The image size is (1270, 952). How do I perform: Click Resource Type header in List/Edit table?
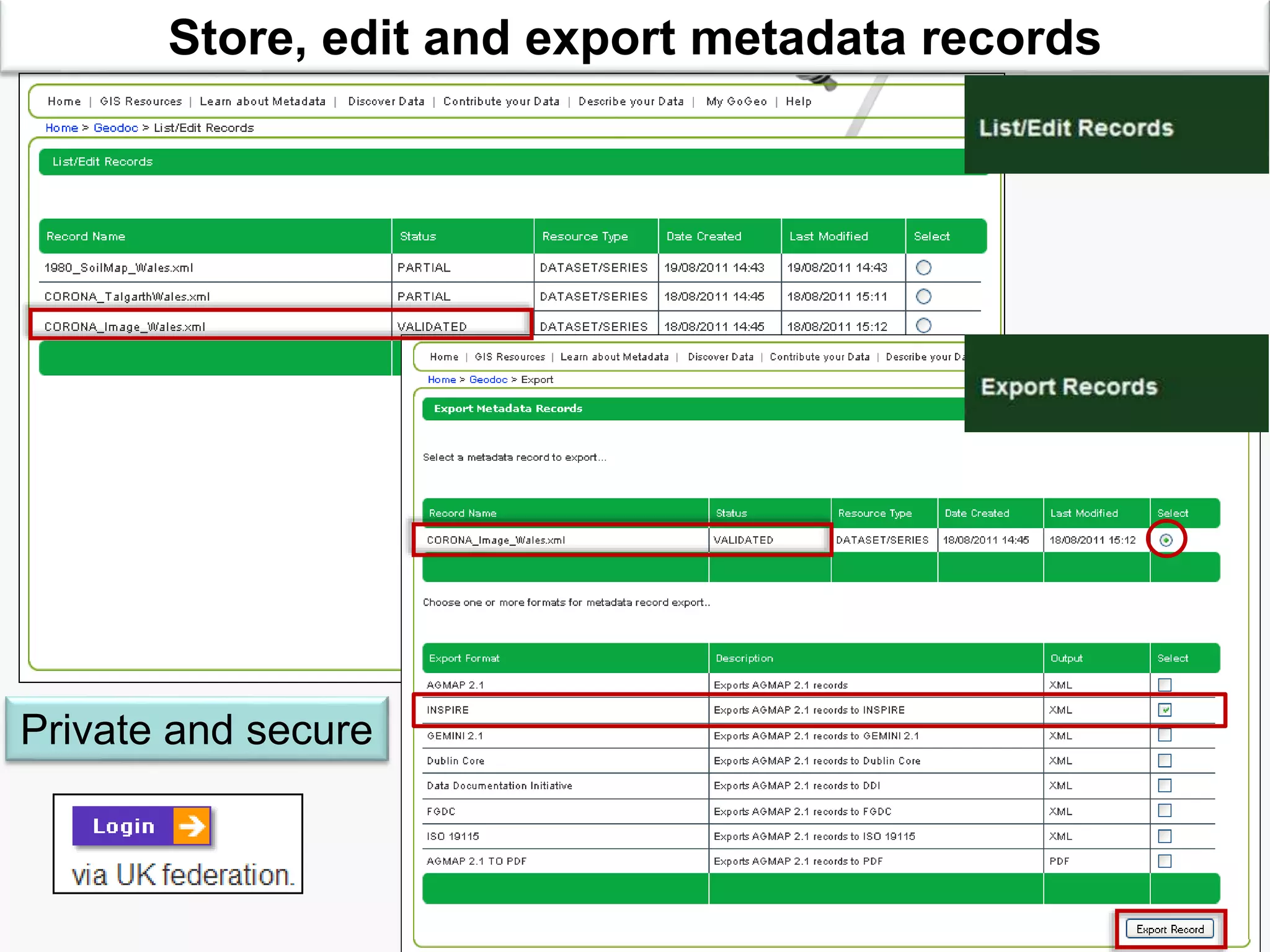click(x=585, y=236)
